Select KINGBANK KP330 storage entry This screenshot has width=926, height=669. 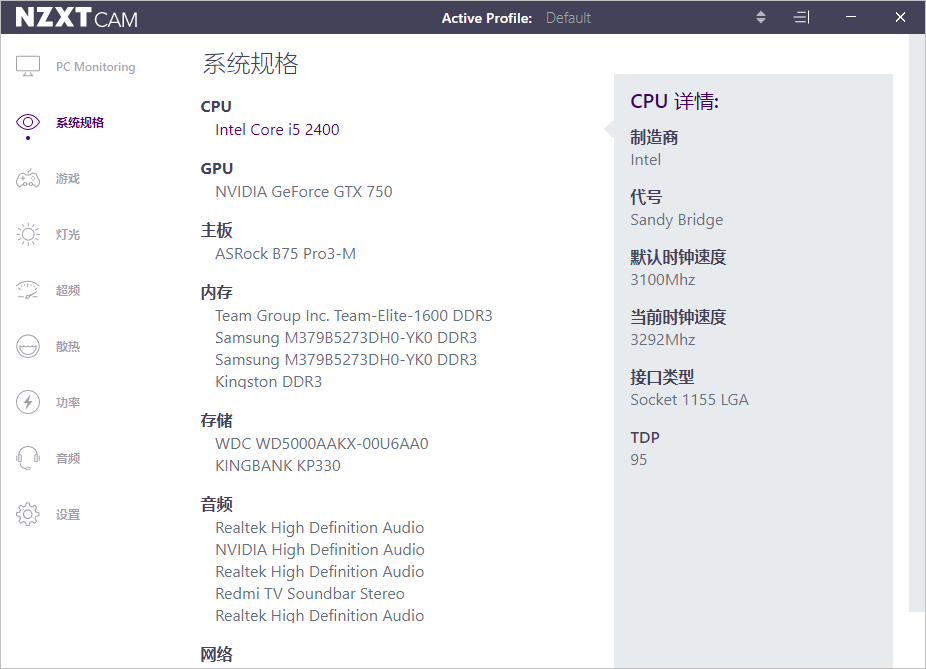pos(277,466)
